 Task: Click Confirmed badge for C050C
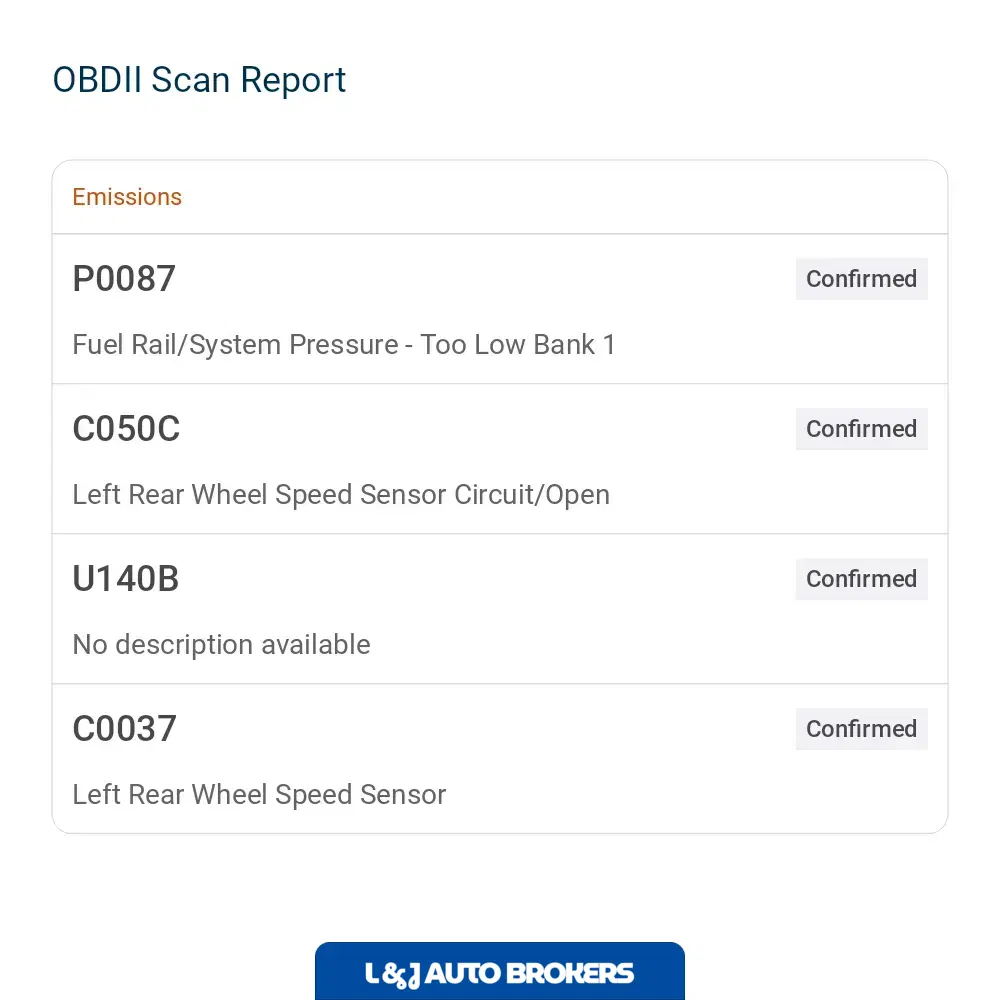click(861, 429)
